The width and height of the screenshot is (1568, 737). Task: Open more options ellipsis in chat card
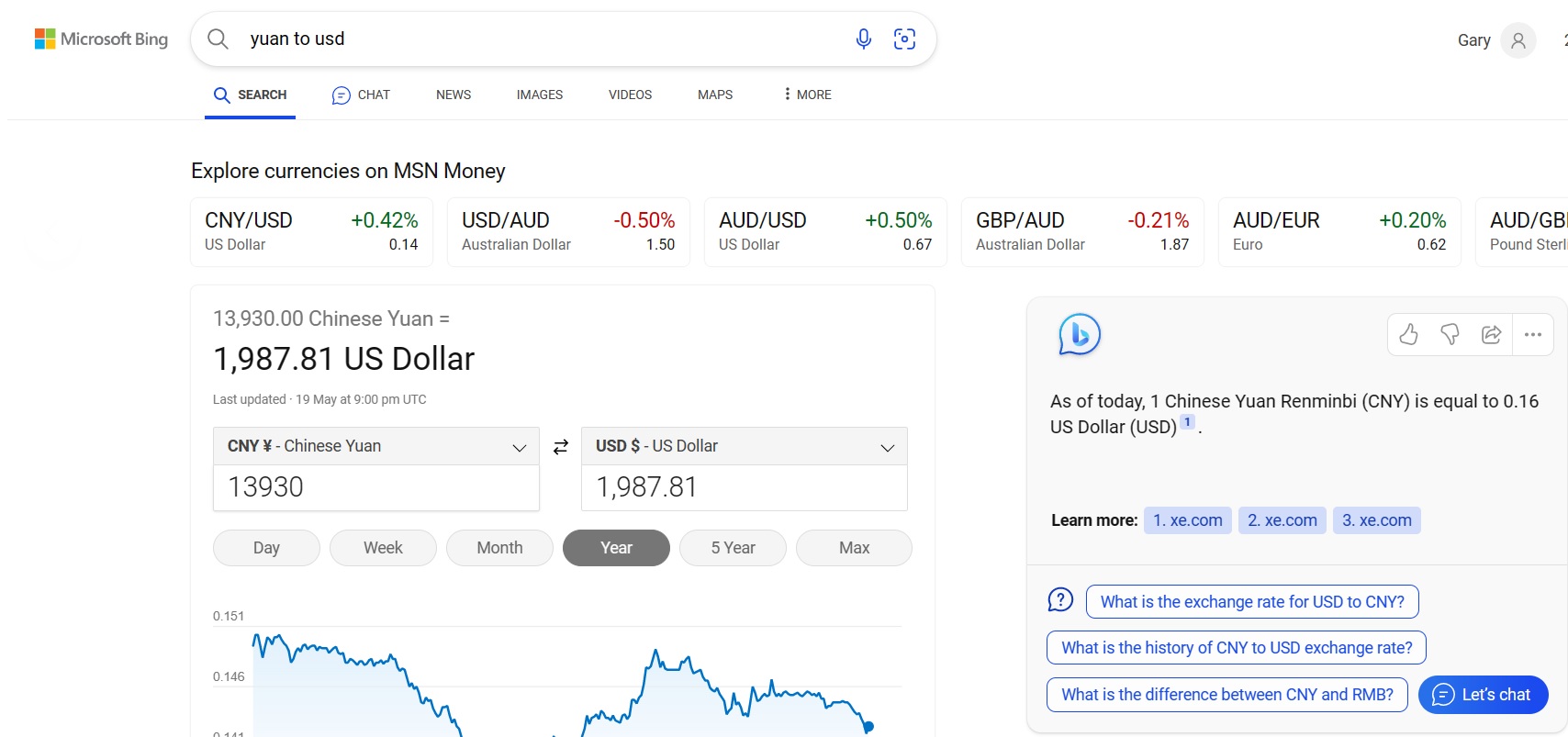pyautogui.click(x=1533, y=335)
